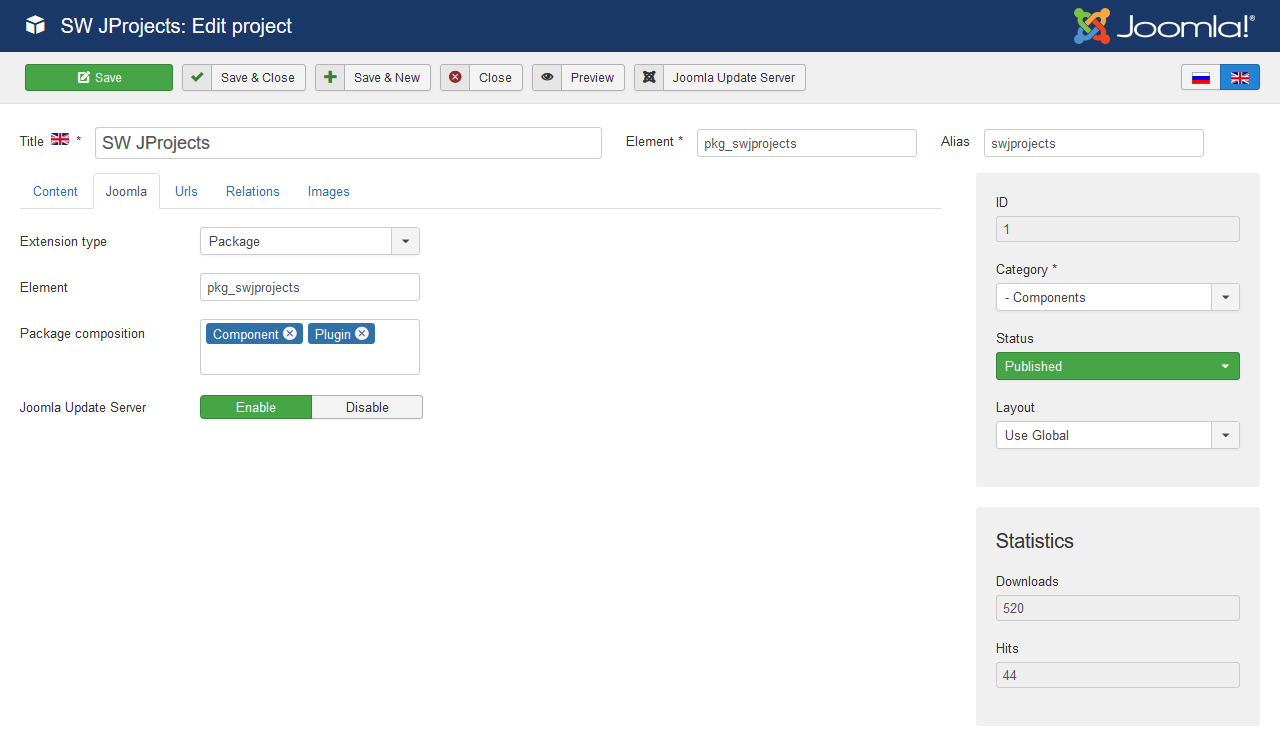Click the cube icon beside the page title
This screenshot has height=754, width=1280.
click(36, 26)
